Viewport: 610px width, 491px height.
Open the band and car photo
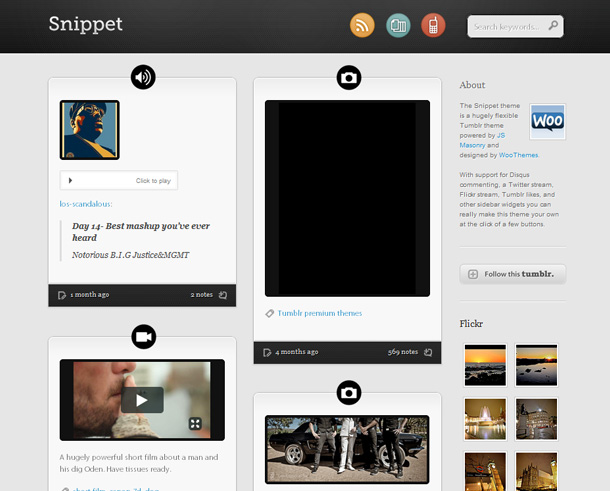tap(347, 450)
